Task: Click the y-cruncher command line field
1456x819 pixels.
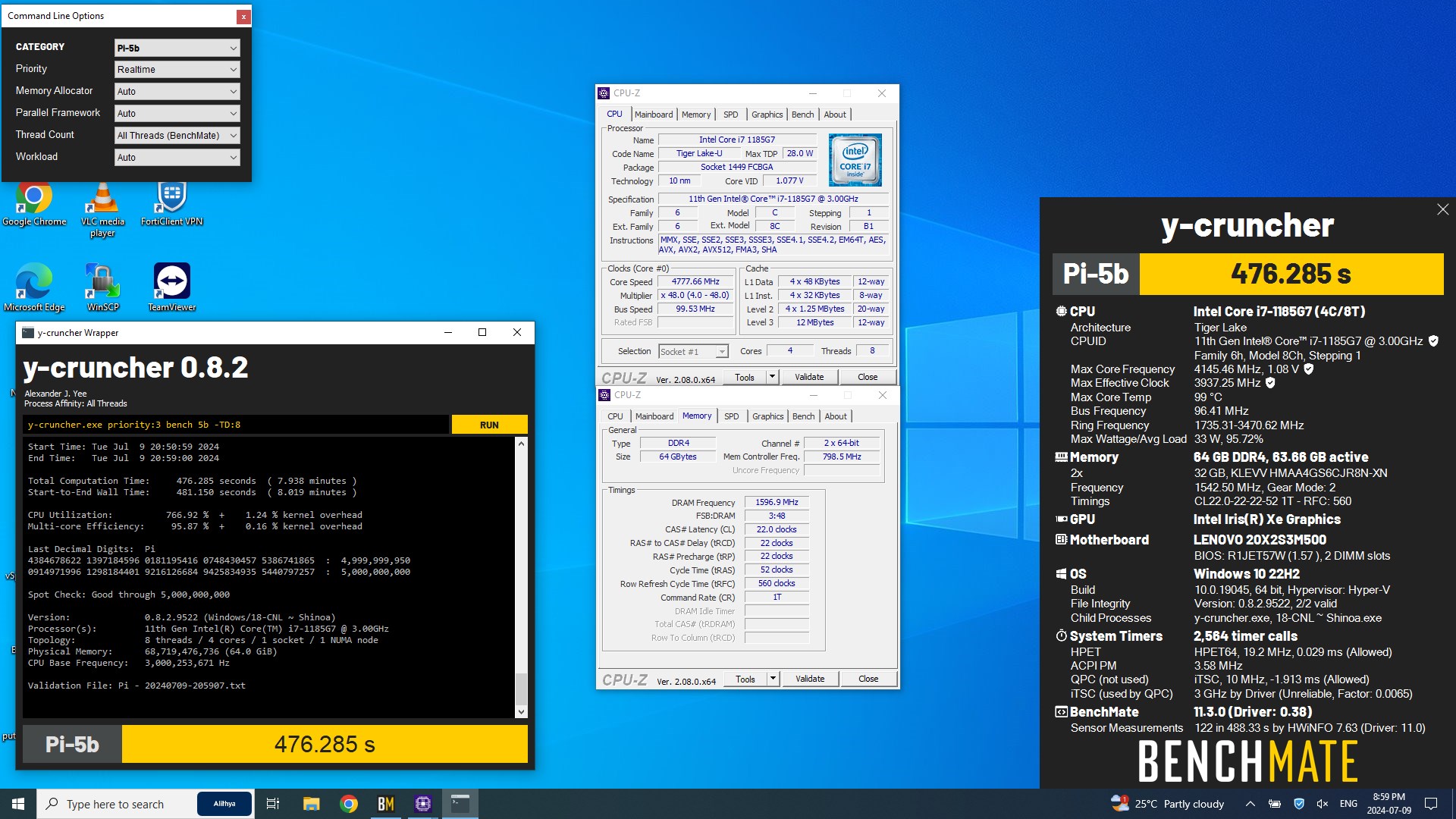Action: point(236,425)
